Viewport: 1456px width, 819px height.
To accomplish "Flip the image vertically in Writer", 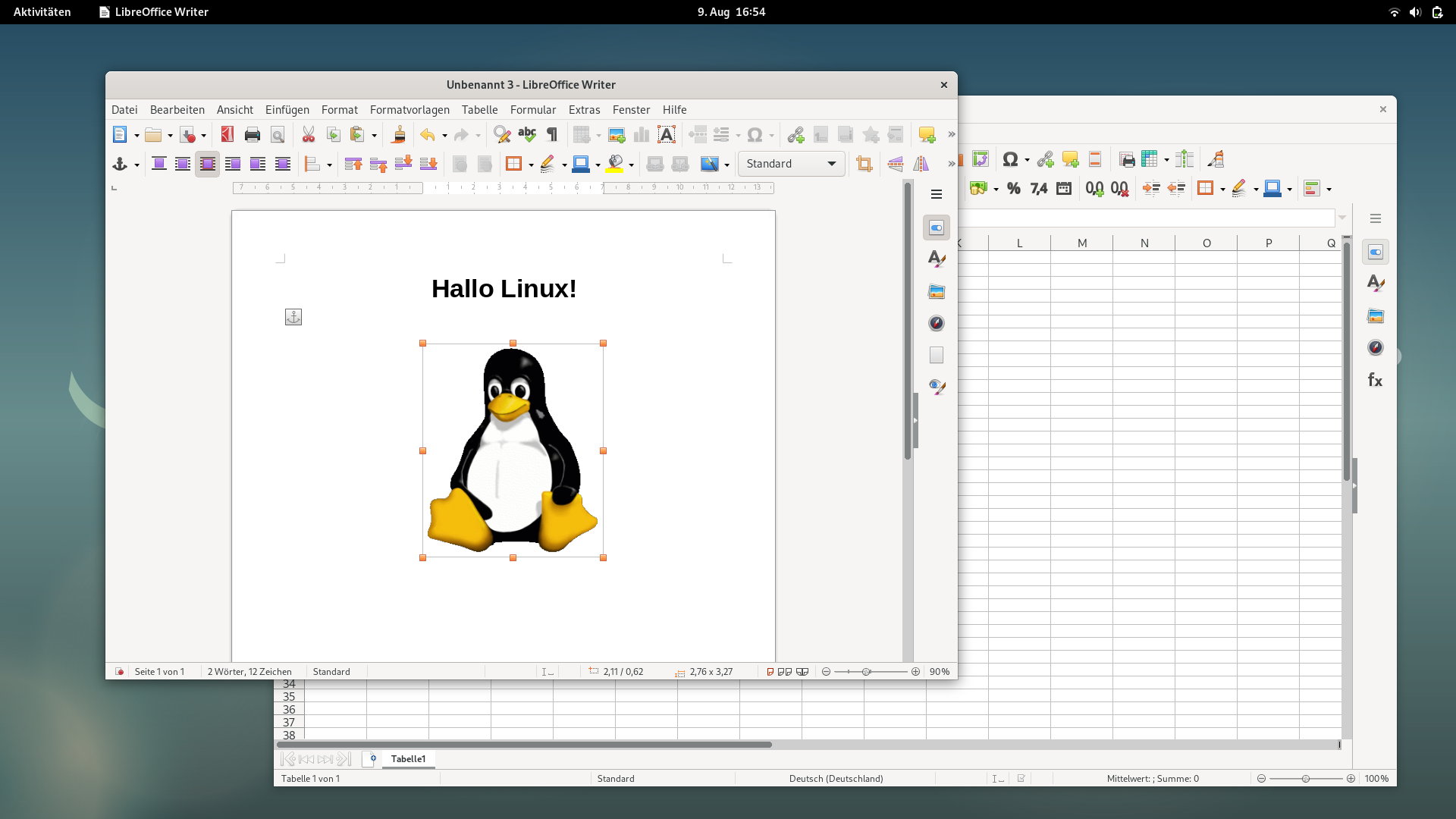I will pos(896,164).
